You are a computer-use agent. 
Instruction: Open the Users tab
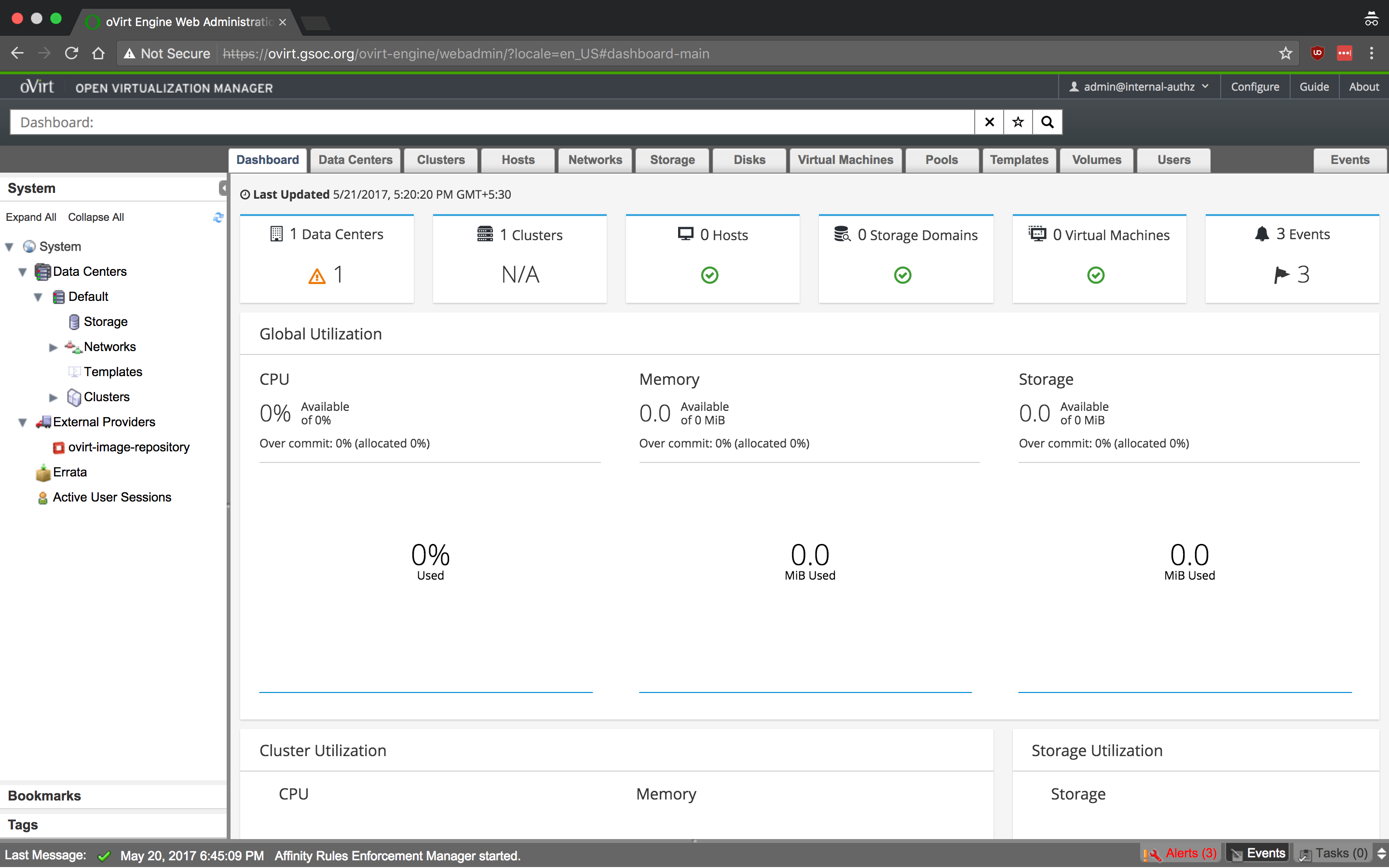(1174, 160)
